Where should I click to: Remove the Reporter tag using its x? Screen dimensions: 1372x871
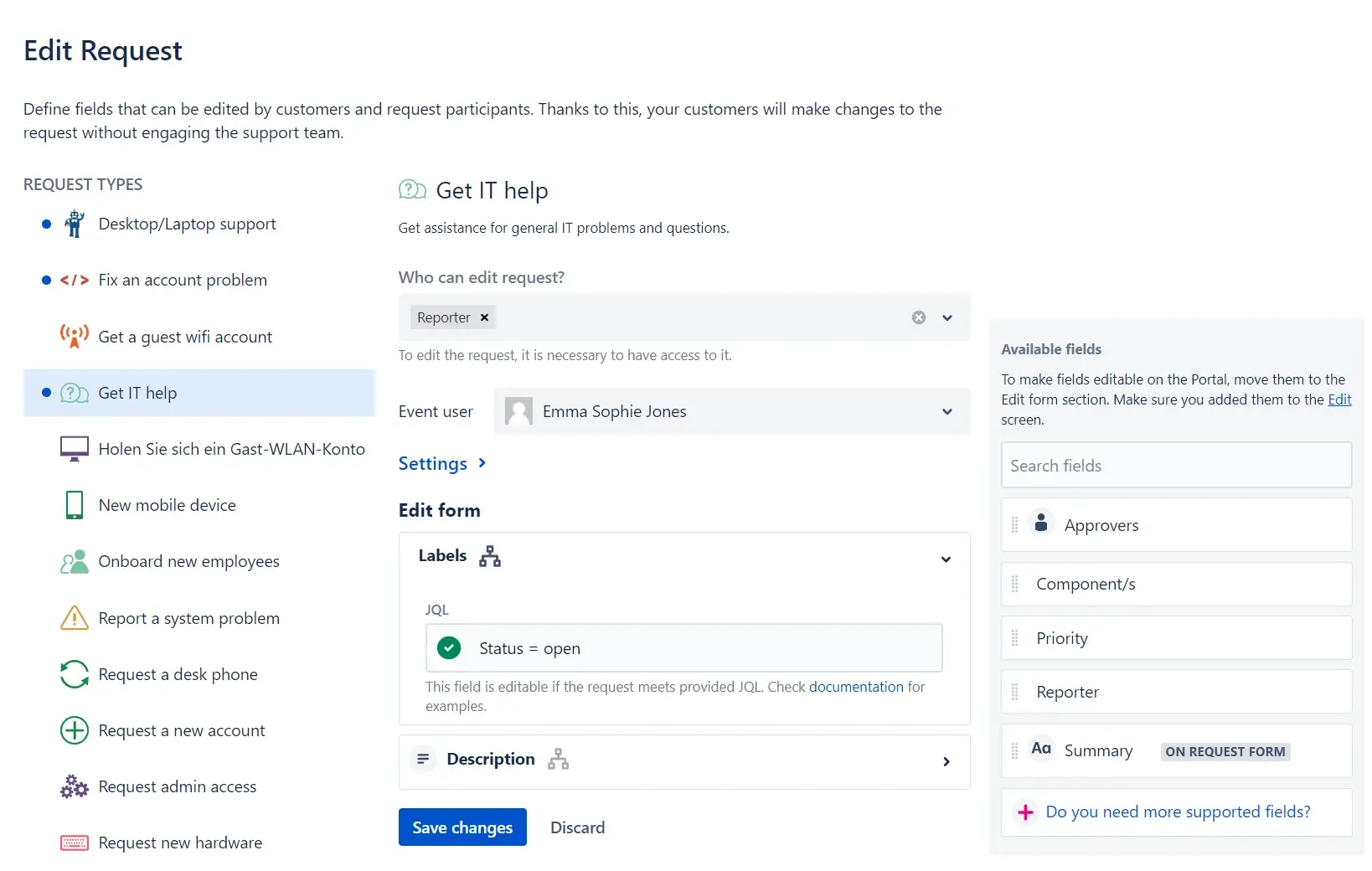coord(484,317)
